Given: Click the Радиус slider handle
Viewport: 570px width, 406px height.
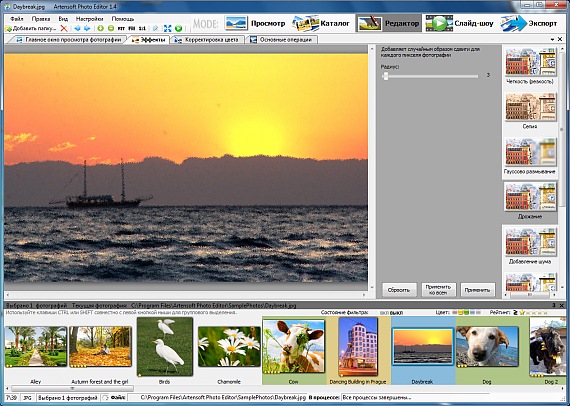Looking at the screenshot, I should coord(385,76).
